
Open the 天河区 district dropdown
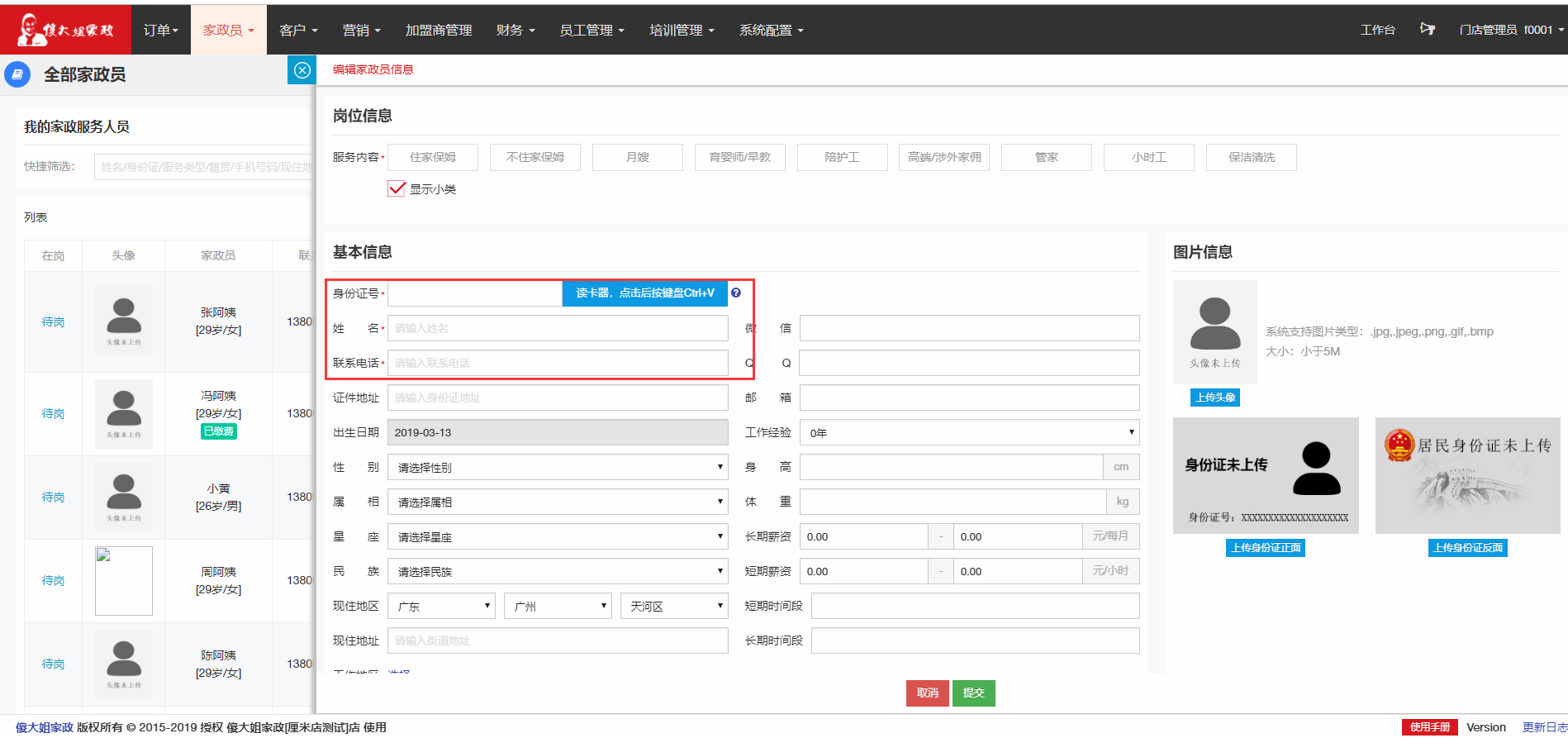tap(674, 606)
